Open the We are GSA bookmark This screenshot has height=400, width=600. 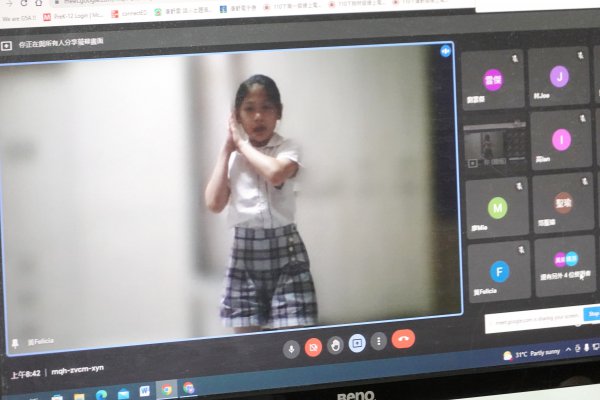coord(18,18)
